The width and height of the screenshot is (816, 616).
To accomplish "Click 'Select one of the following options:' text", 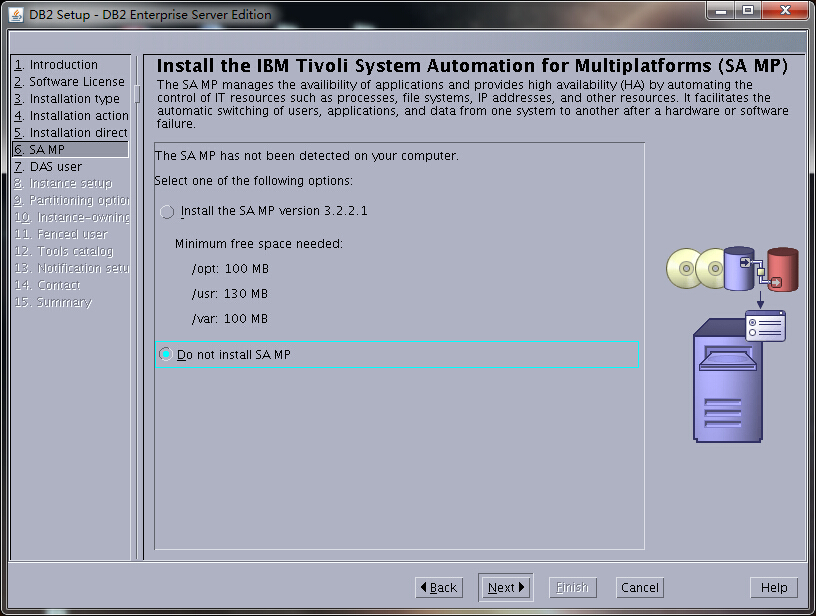I will (253, 181).
